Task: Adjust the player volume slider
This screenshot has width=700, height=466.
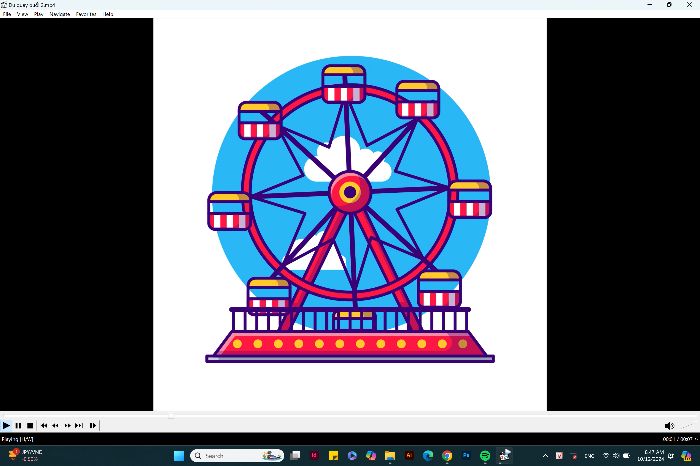Action: (687, 426)
